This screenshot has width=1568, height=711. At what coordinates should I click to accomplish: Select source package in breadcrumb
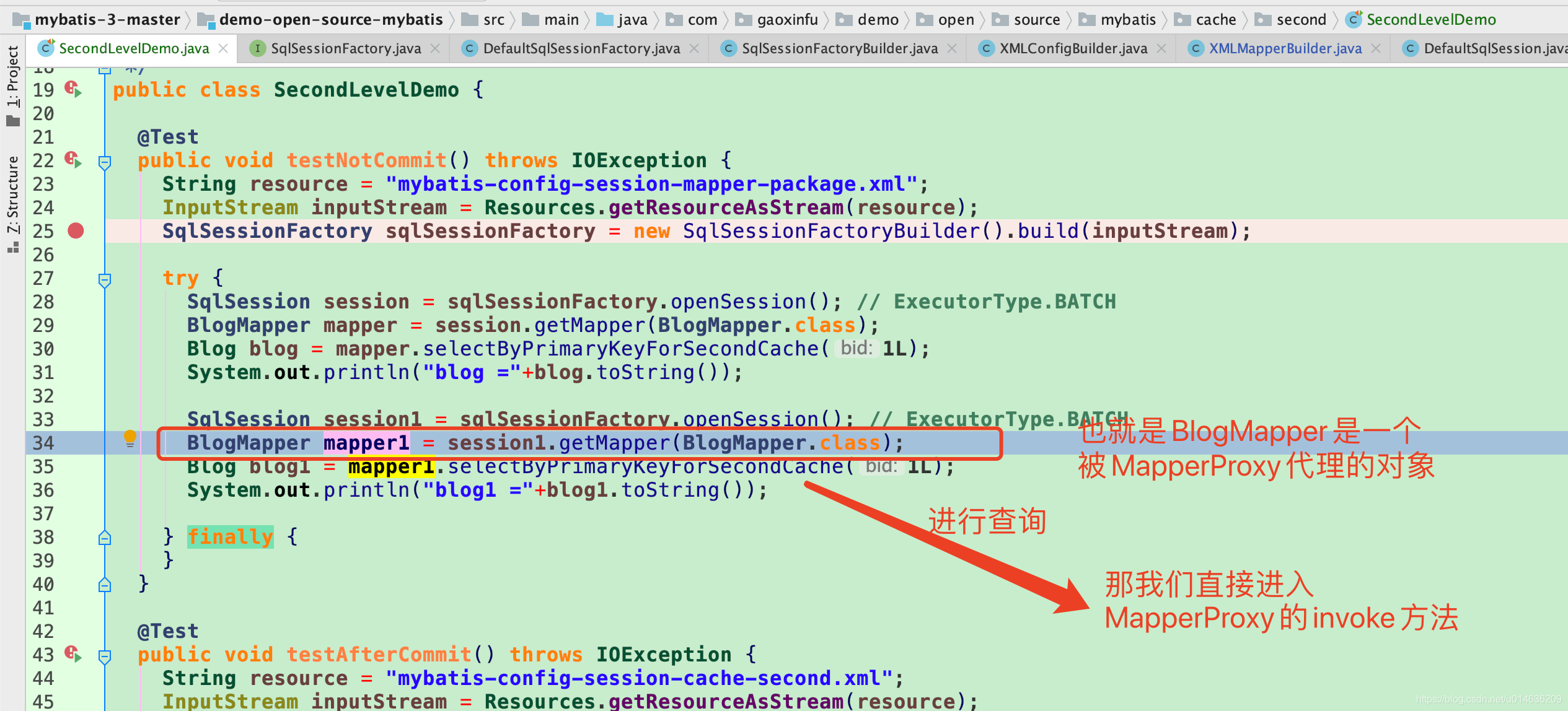(x=1026, y=20)
